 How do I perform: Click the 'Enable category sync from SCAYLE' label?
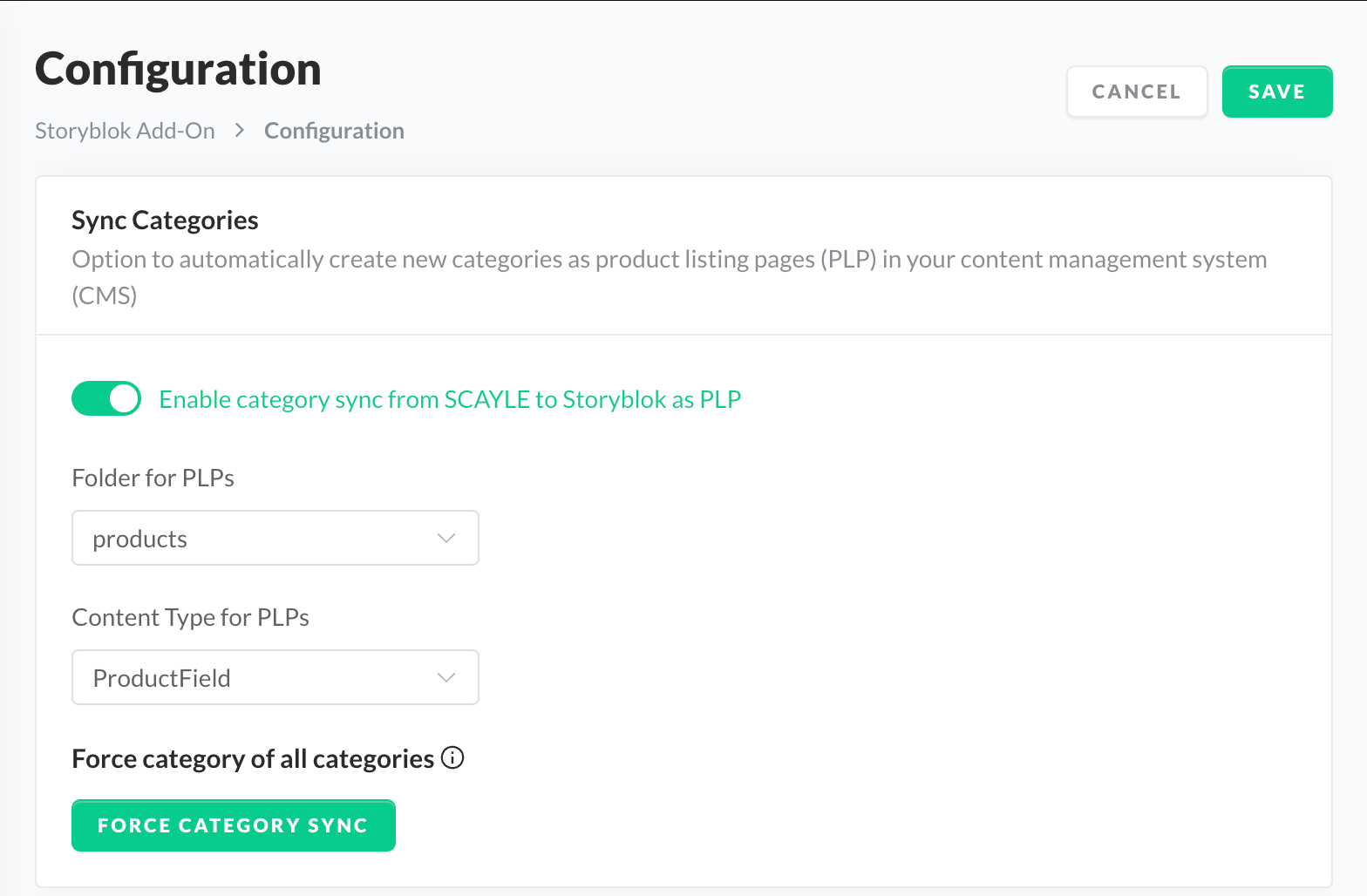tap(450, 399)
